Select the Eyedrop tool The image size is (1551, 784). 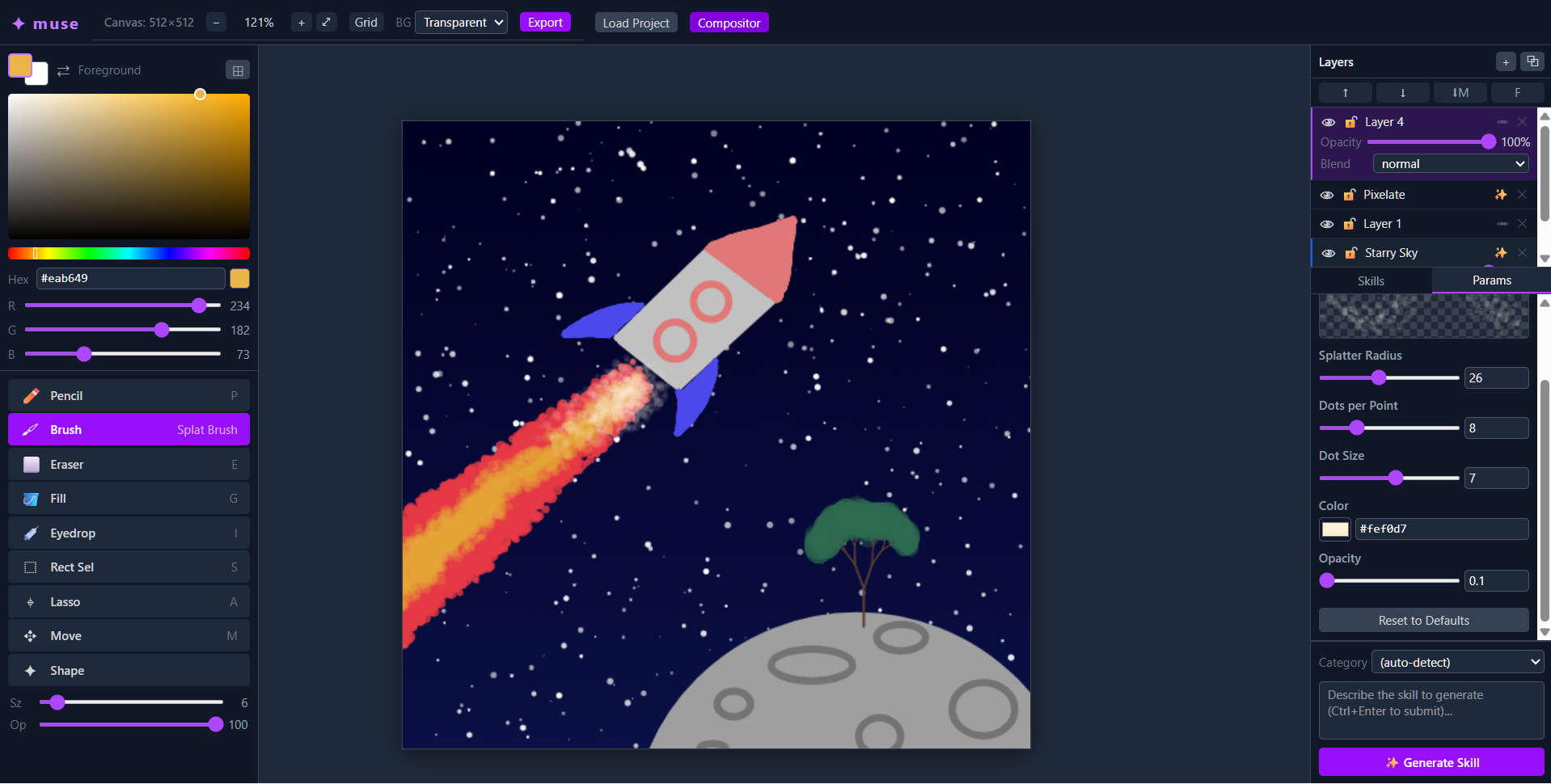click(129, 533)
